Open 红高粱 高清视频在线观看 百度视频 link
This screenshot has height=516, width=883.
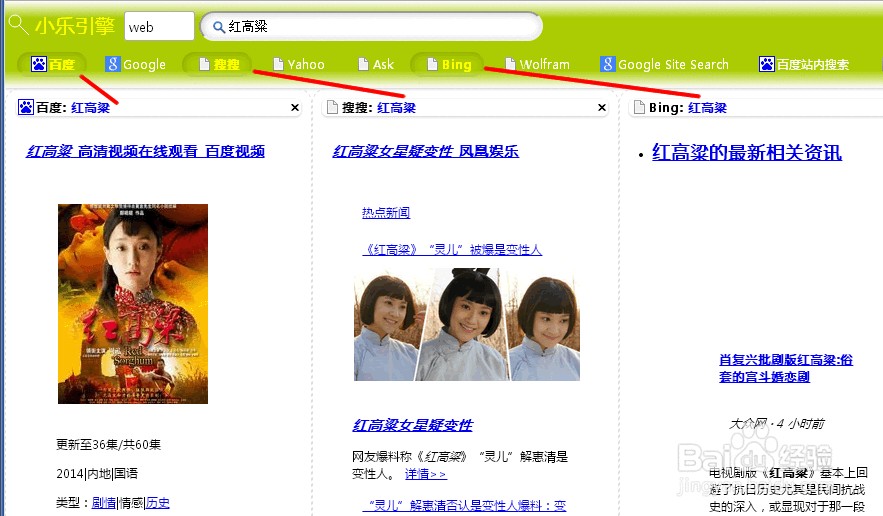tap(145, 151)
